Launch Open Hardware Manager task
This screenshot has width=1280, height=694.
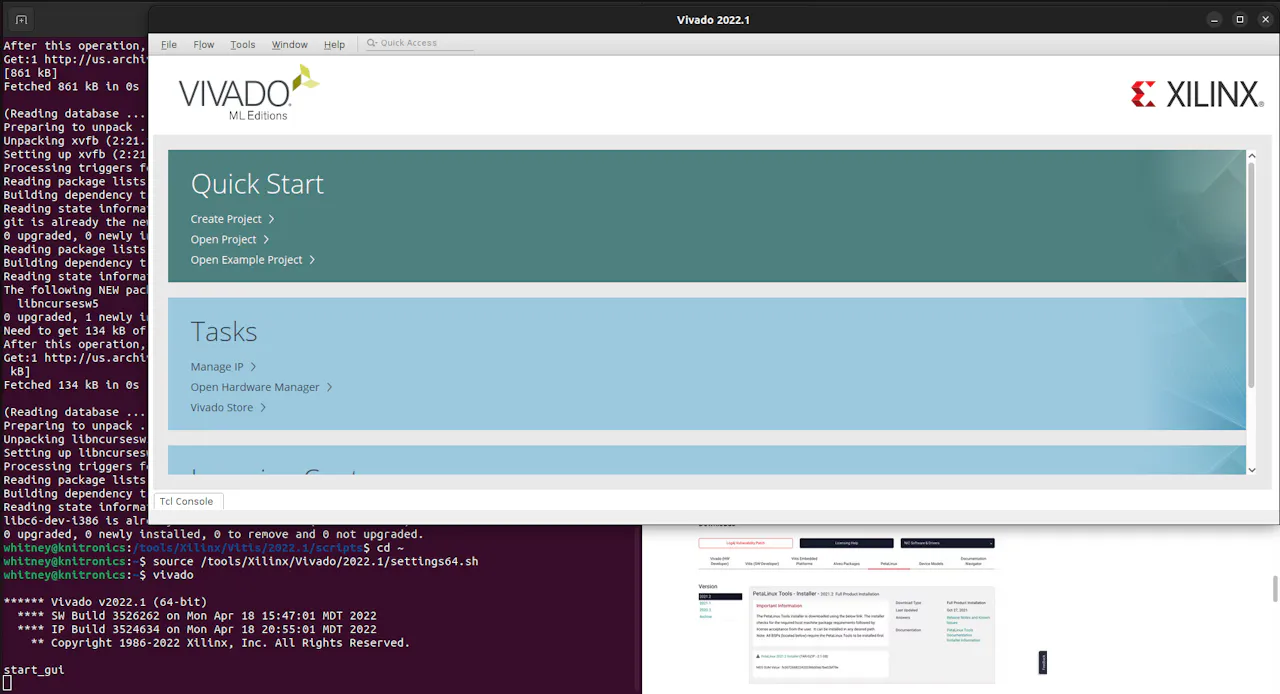[x=261, y=387]
